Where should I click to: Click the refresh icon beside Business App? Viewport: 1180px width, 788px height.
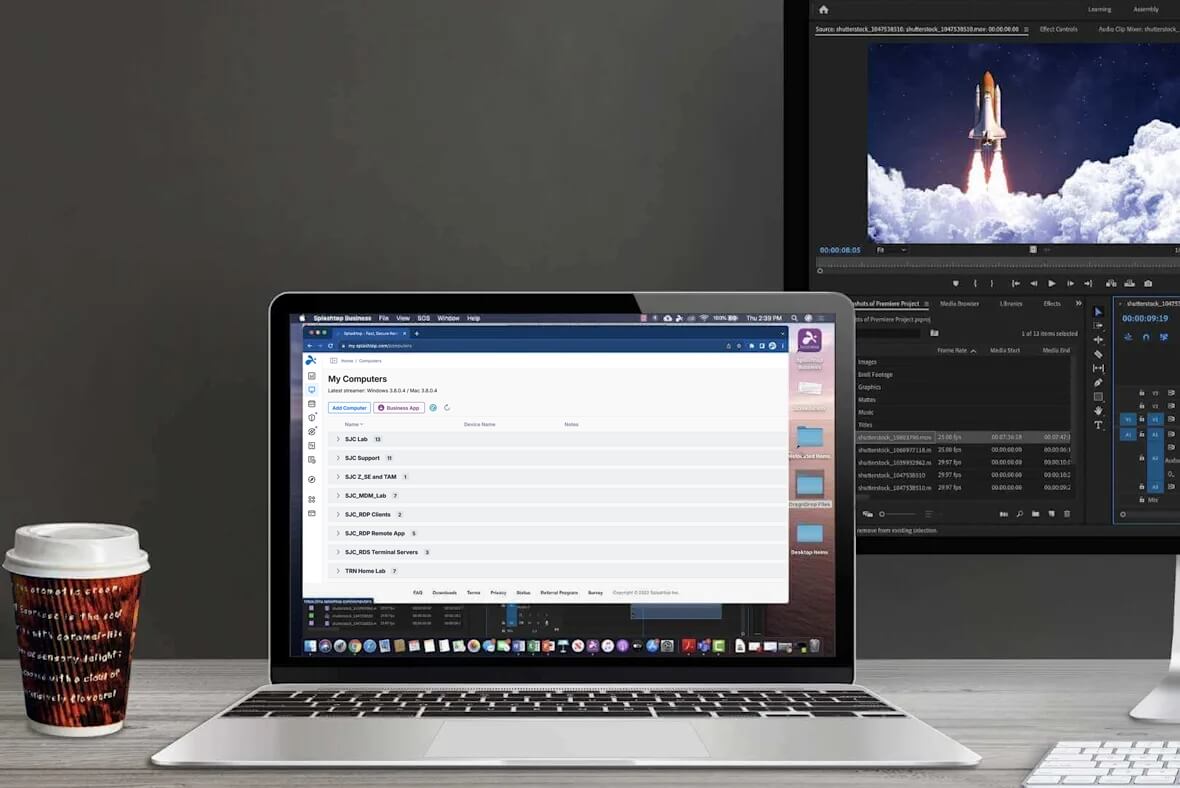coord(447,408)
